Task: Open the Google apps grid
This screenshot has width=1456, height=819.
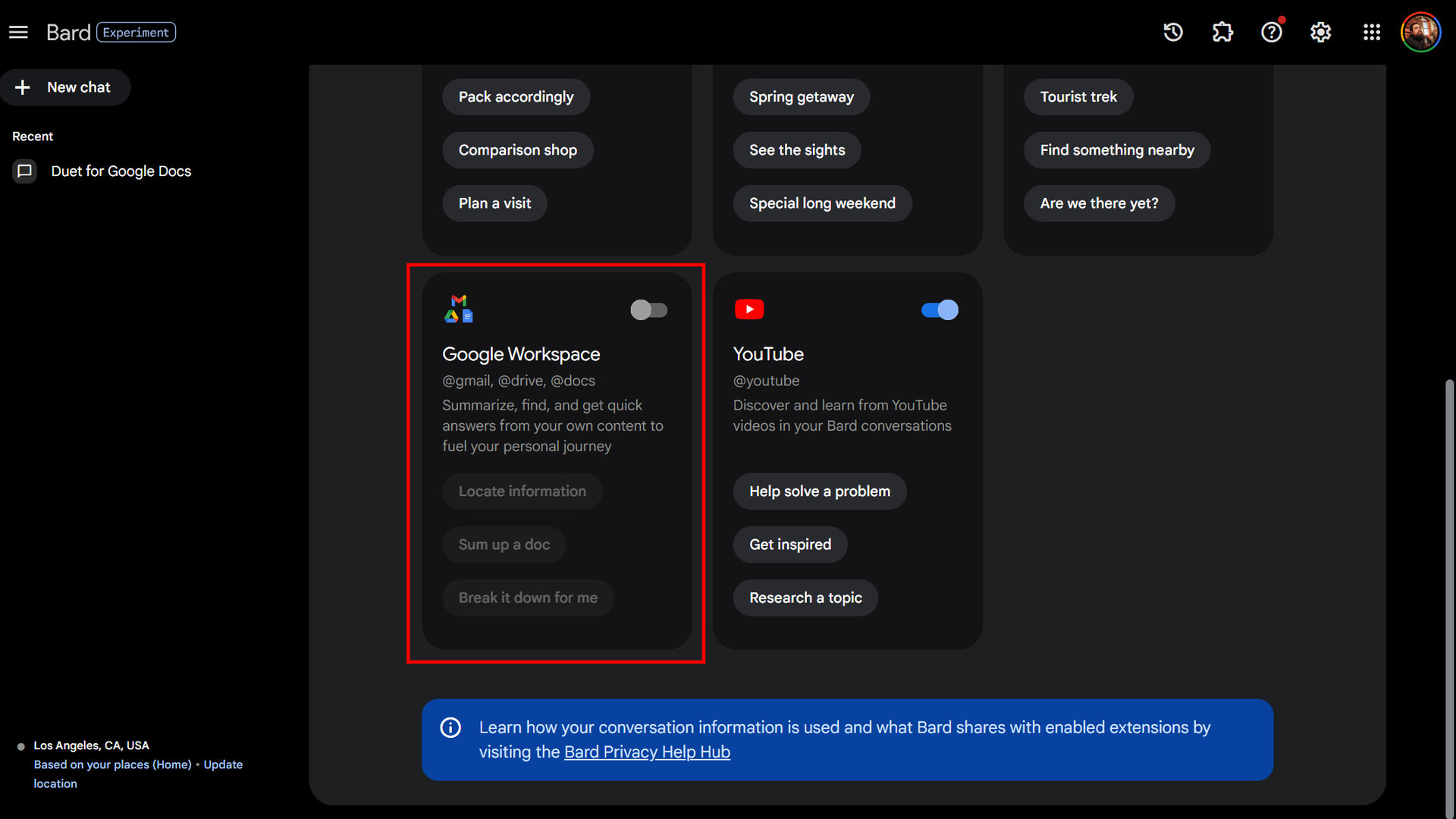Action: (1371, 32)
